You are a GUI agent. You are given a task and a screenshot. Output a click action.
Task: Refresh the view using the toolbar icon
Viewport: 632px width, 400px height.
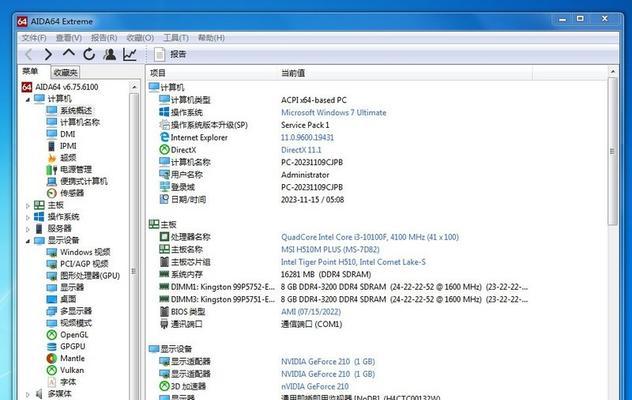[x=89, y=54]
